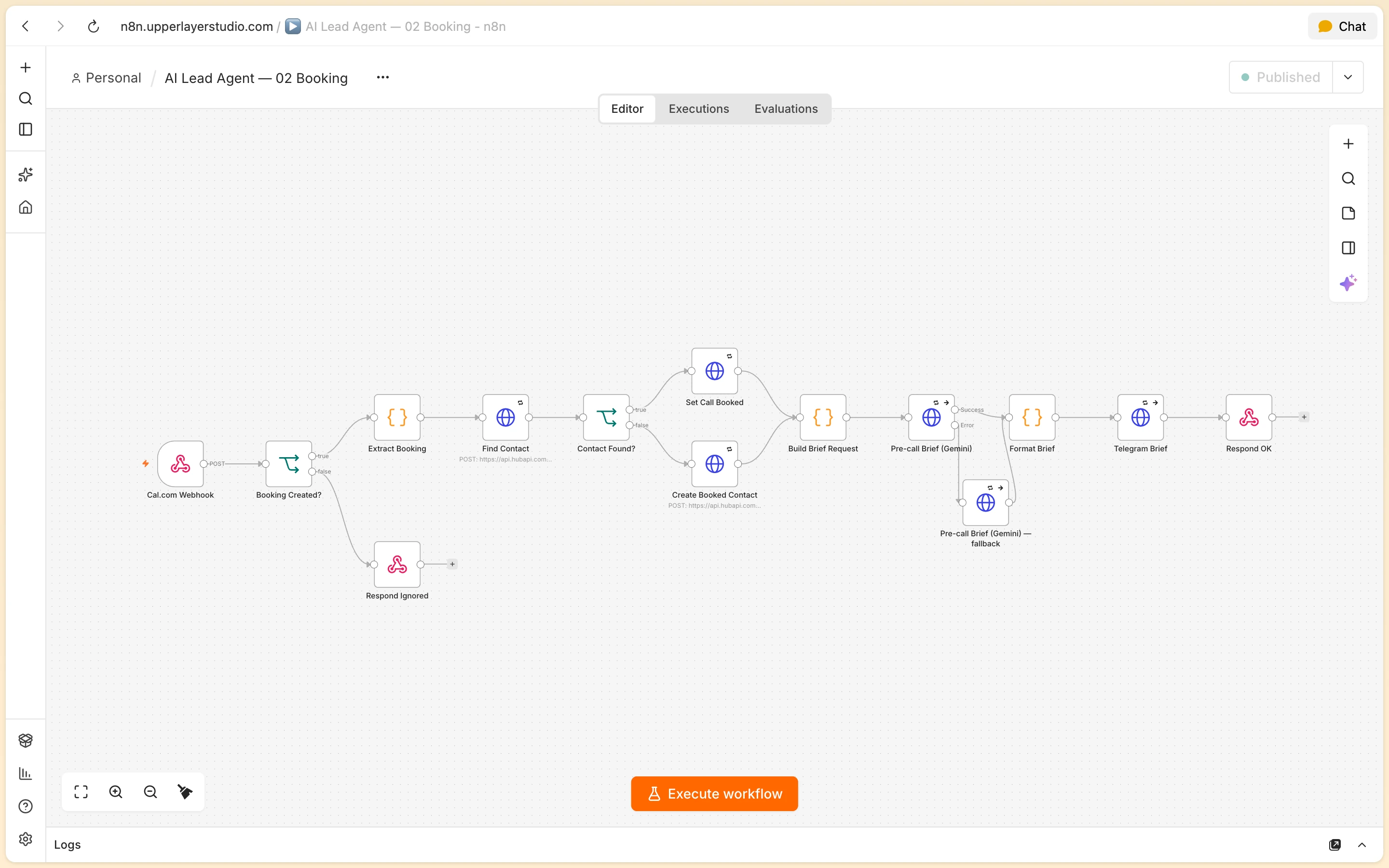Select the Set Call Booked node
This screenshot has width=1389, height=868.
pyautogui.click(x=715, y=371)
